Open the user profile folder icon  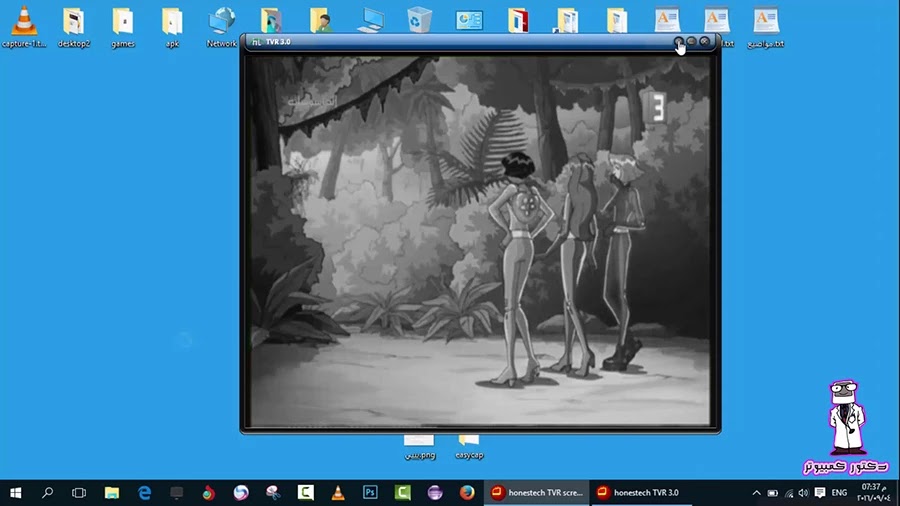[x=321, y=21]
